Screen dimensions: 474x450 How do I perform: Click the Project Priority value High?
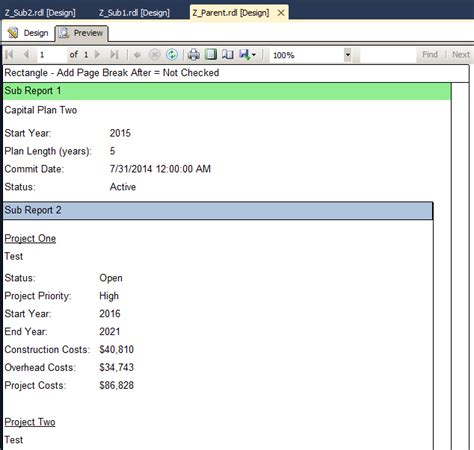click(x=109, y=296)
